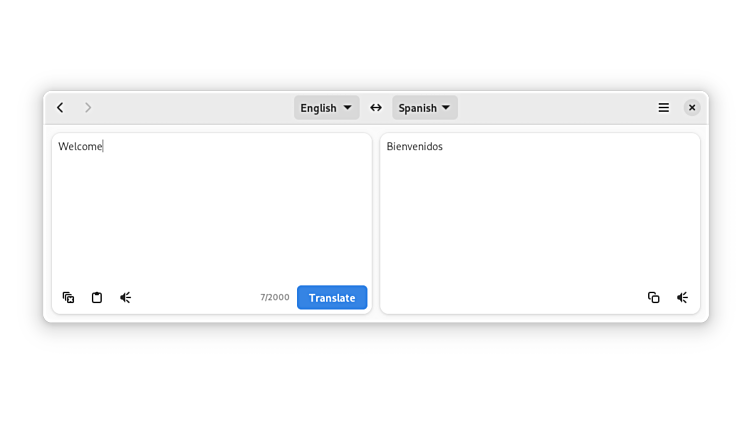Image resolution: width=752 pixels, height=423 pixels.
Task: Close the translator window
Action: [x=692, y=108]
